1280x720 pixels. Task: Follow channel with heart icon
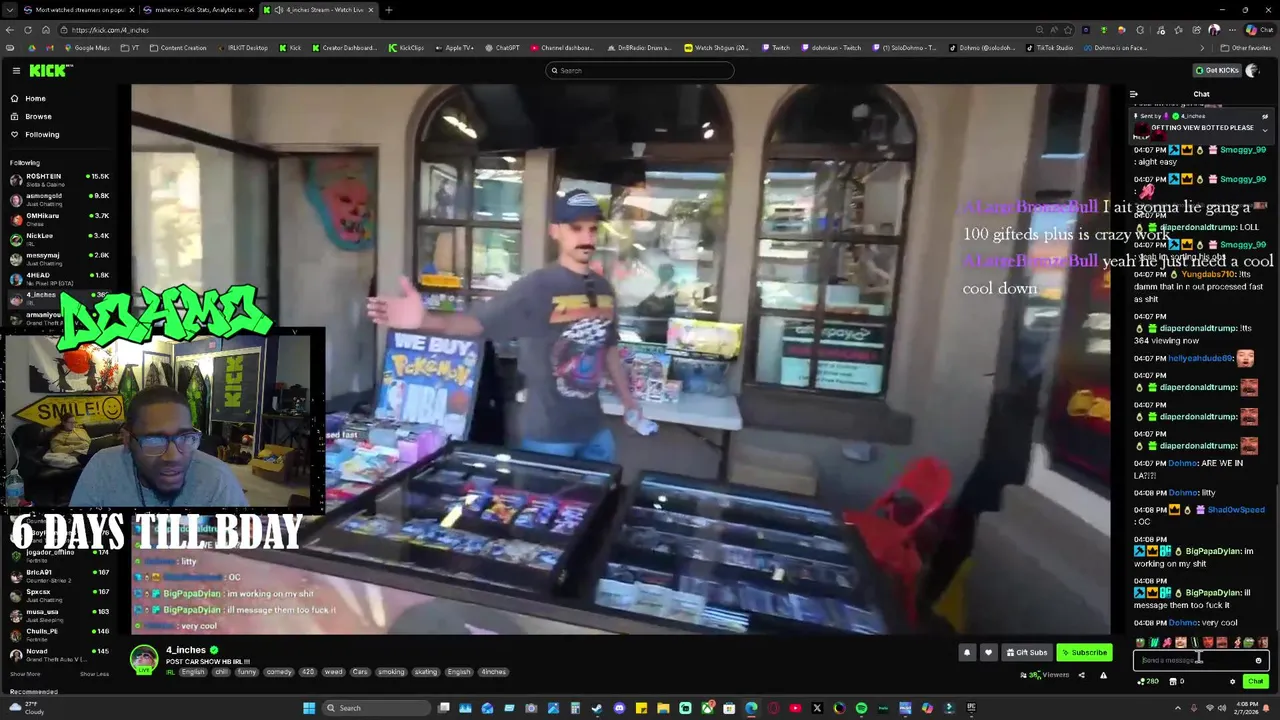coord(988,652)
